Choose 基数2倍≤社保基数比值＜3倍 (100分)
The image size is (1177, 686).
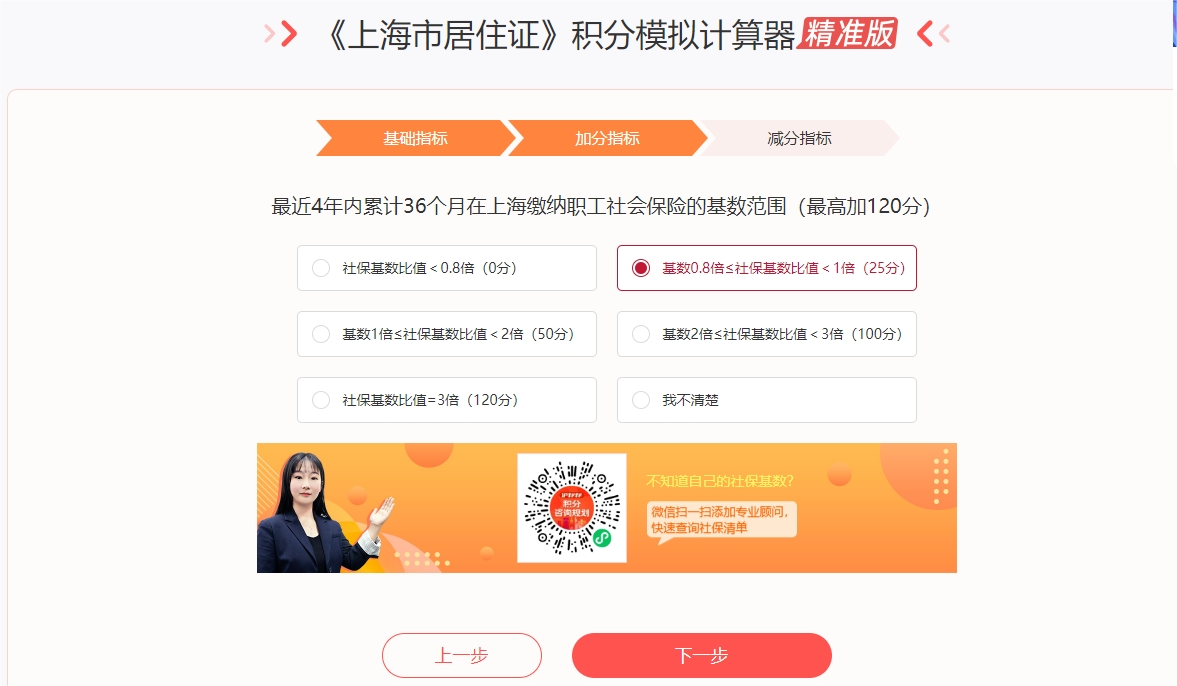pyautogui.click(x=766, y=334)
